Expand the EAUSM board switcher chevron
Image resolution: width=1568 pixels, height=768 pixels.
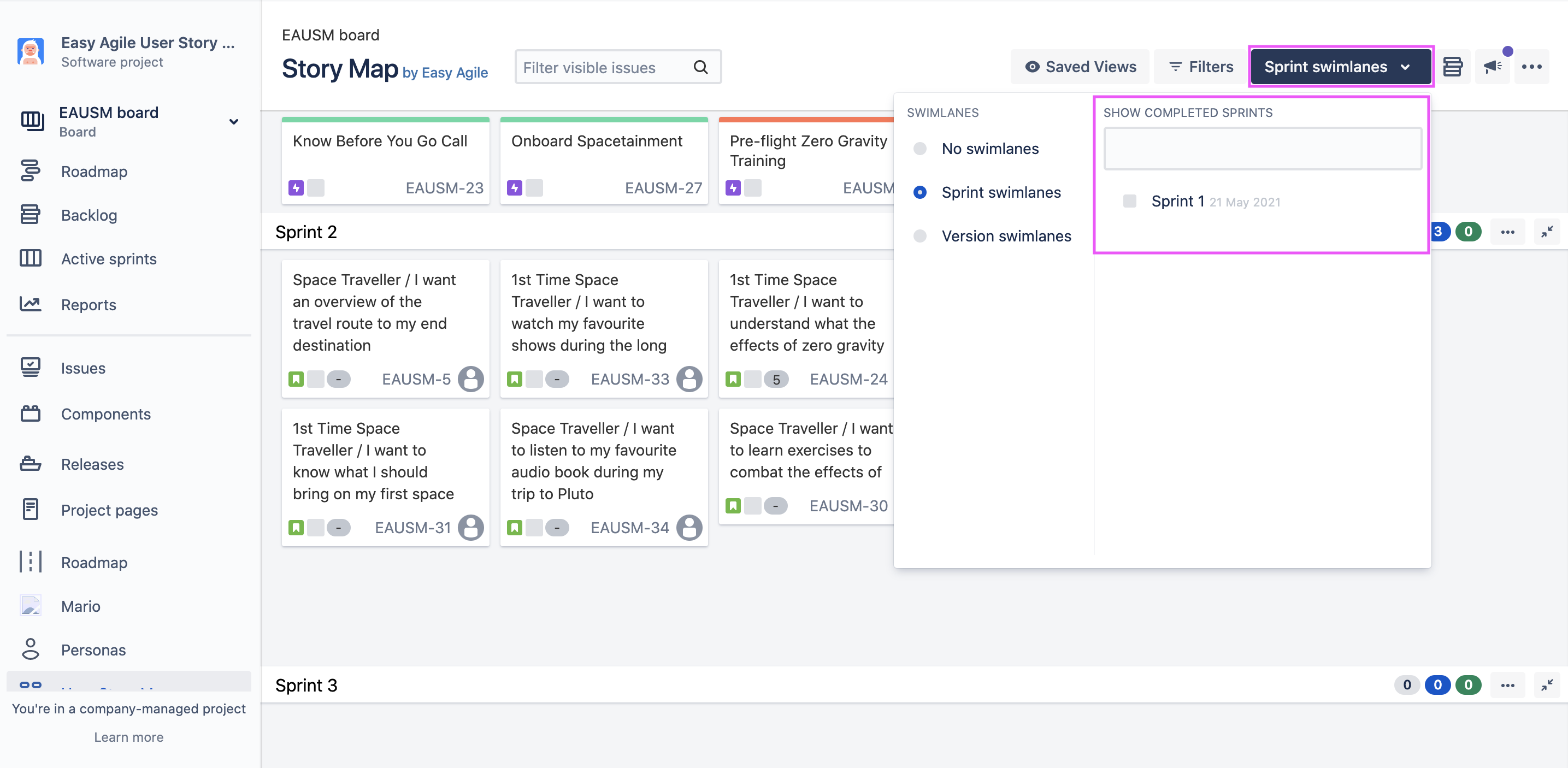click(233, 122)
